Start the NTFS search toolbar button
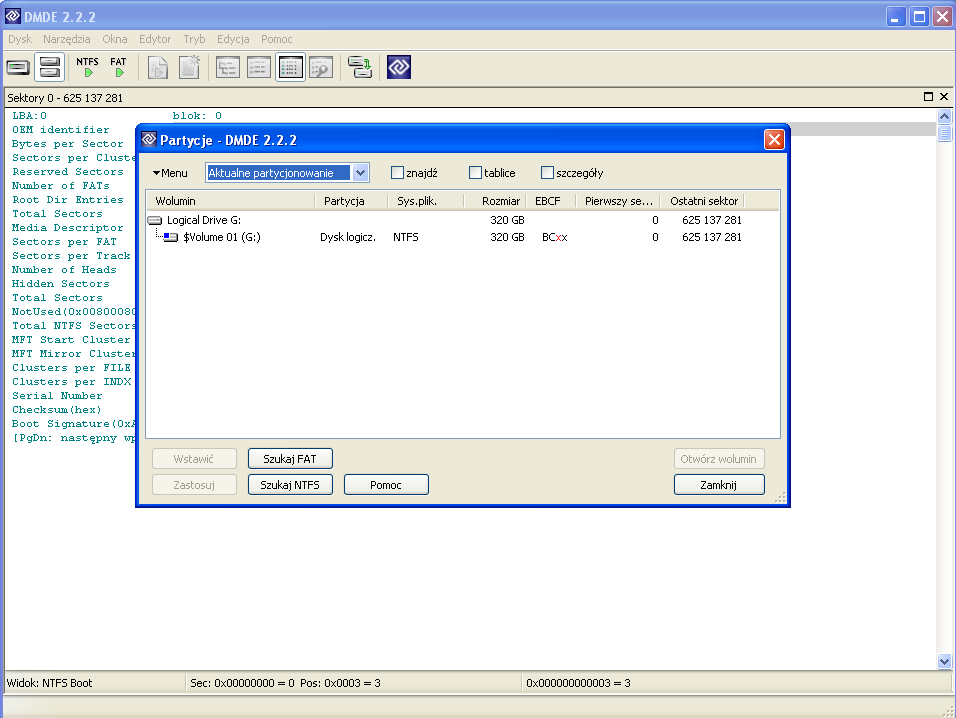 coord(88,67)
